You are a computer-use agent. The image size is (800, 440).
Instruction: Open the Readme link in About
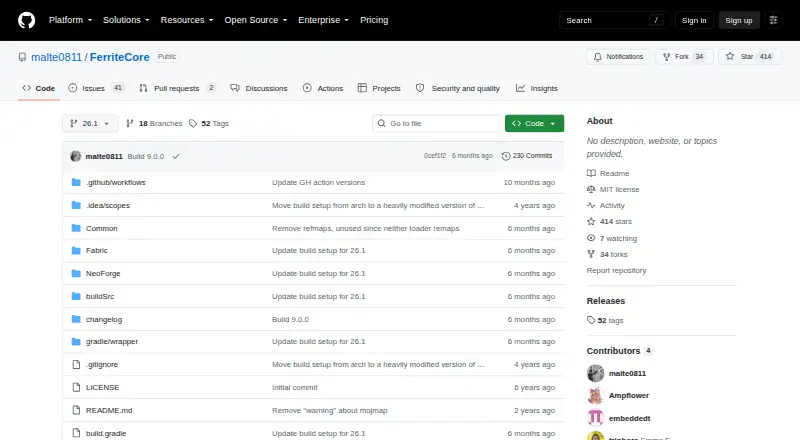608,174
